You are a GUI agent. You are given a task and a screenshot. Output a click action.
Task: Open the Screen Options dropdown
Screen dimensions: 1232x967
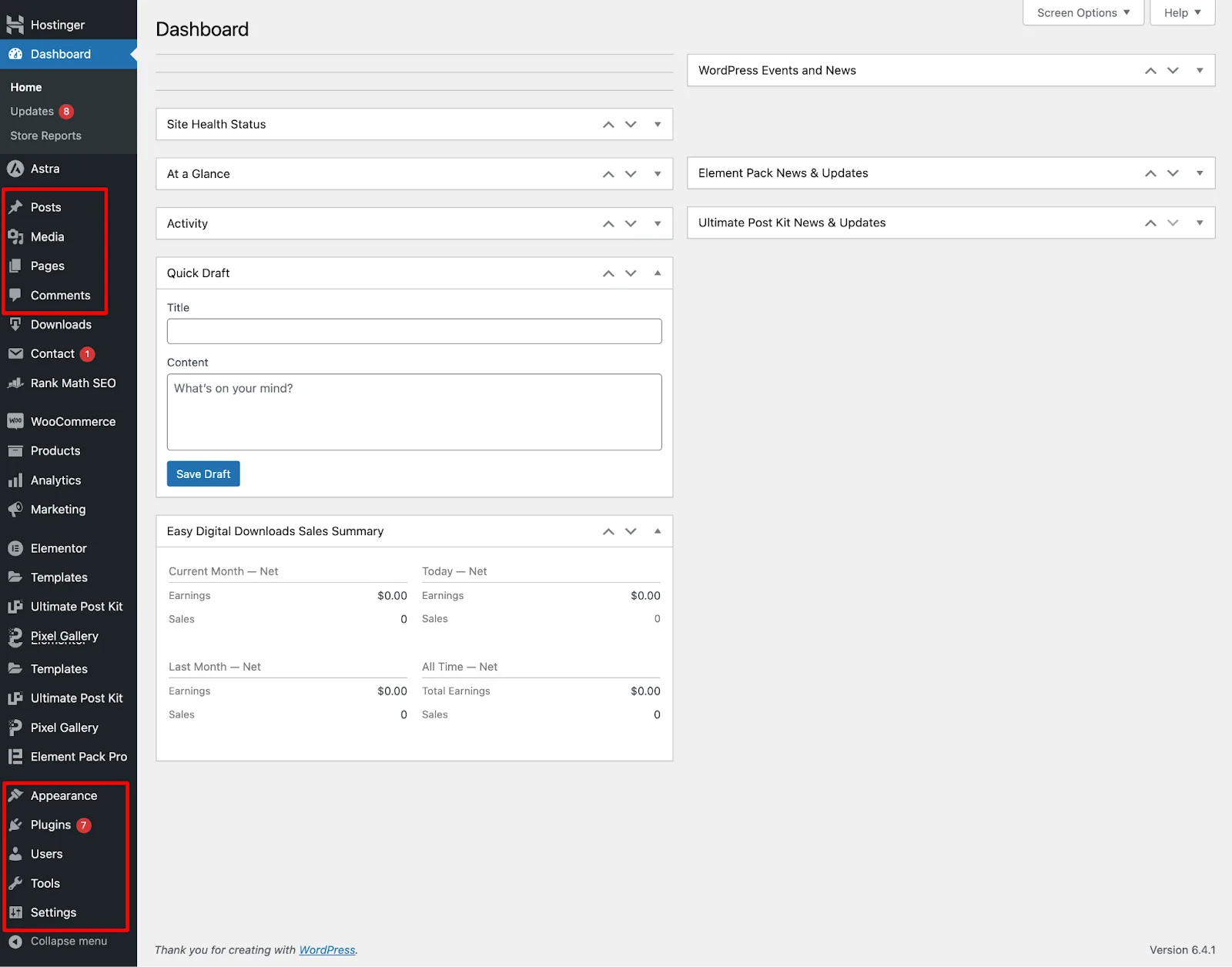(1083, 12)
